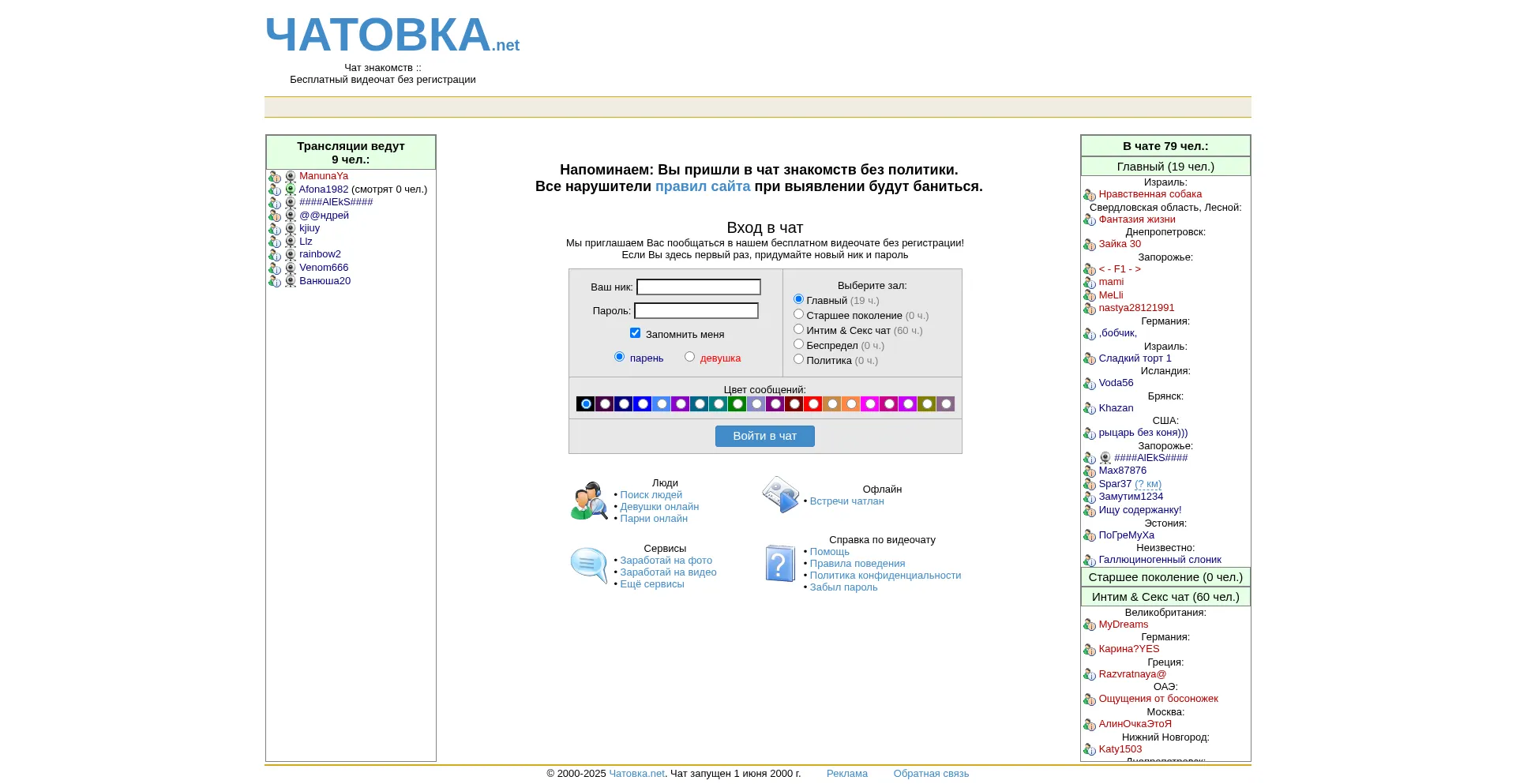This screenshot has height=784, width=1516.
Task: Click the person icon beside Нравственная собака
Action: pyautogui.click(x=1090, y=195)
